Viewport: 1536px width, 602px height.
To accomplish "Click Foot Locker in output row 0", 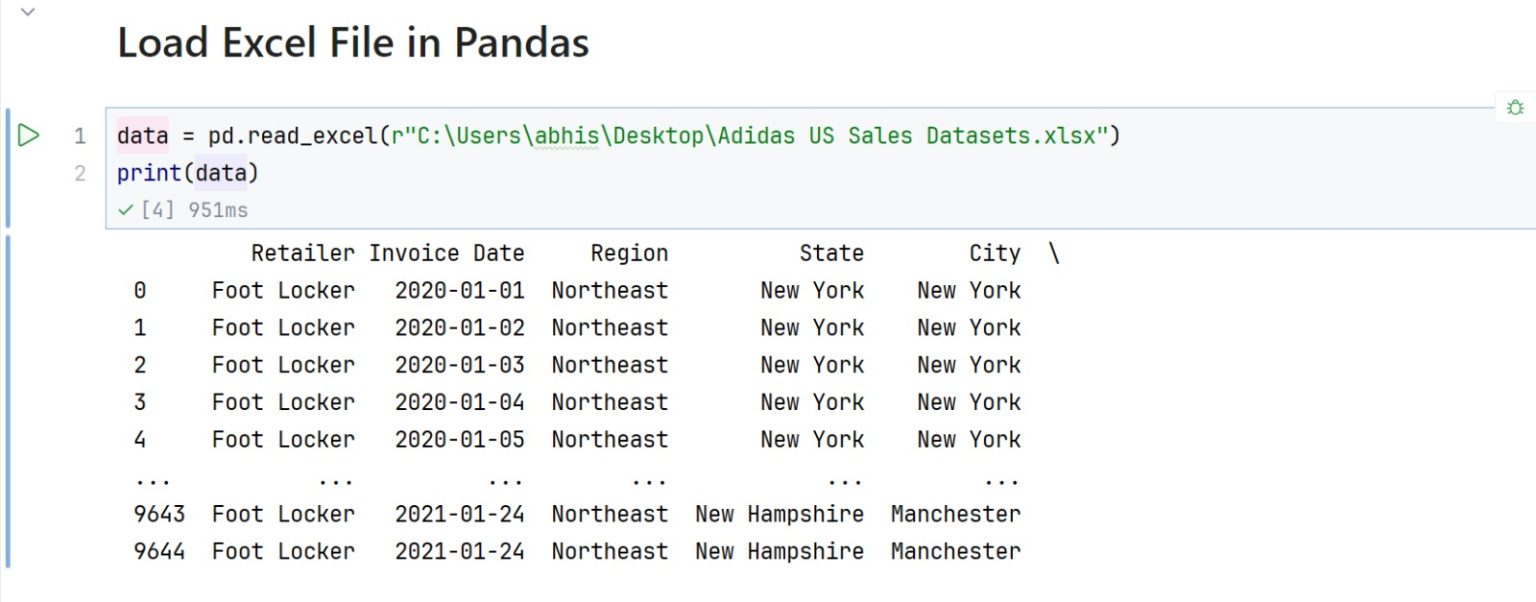I will 283,290.
